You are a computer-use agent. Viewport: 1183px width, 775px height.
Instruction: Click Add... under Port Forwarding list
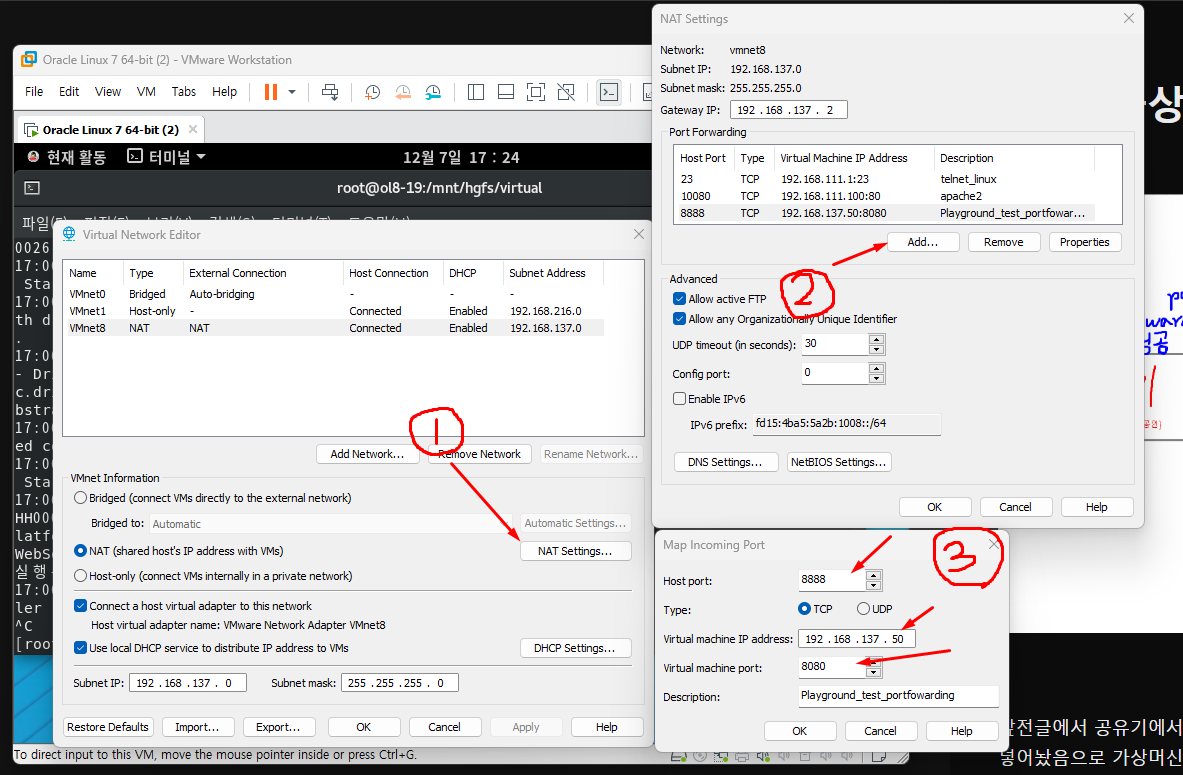pyautogui.click(x=922, y=242)
